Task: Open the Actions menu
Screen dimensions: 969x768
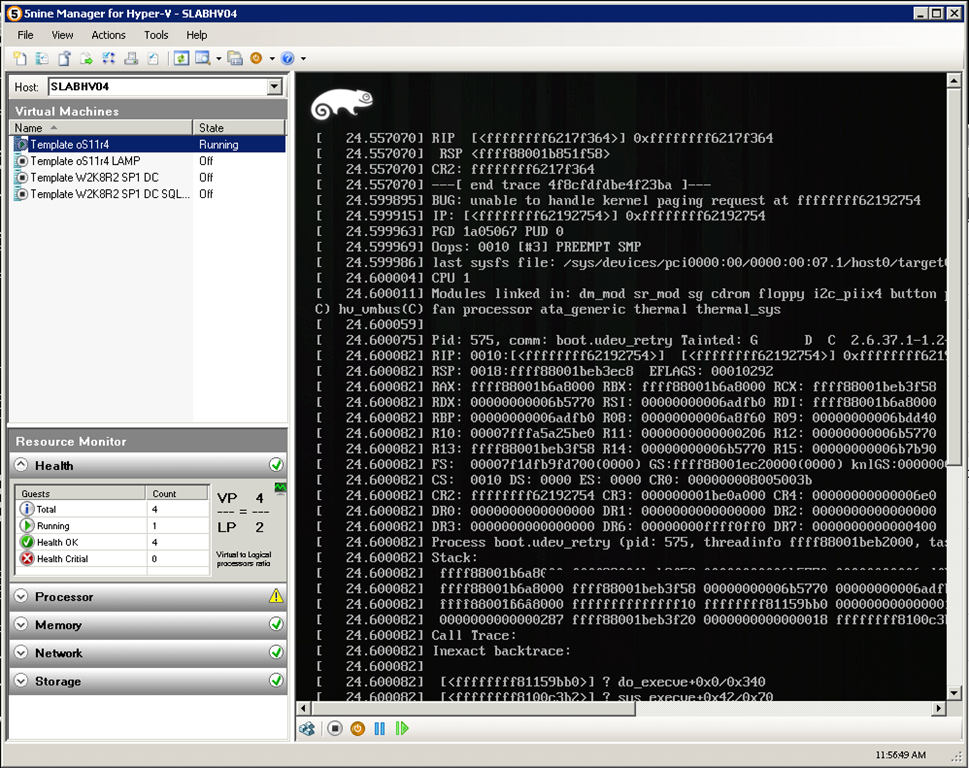Action: (x=108, y=35)
